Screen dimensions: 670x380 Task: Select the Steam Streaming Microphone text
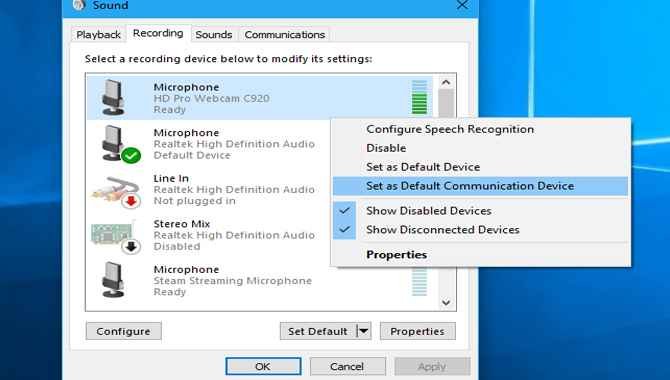click(x=232, y=281)
